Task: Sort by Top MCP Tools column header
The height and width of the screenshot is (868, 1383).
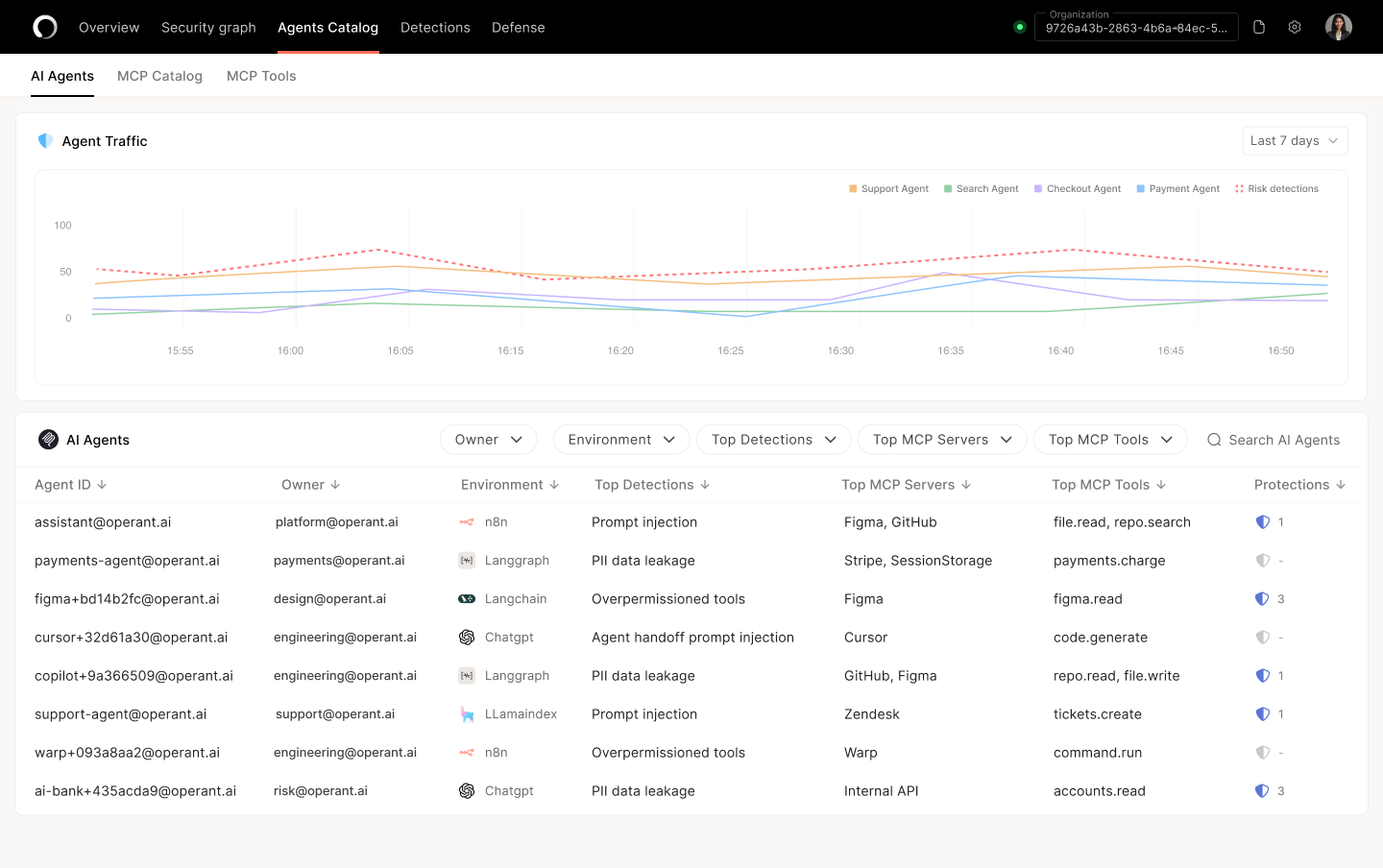Action: point(1108,485)
